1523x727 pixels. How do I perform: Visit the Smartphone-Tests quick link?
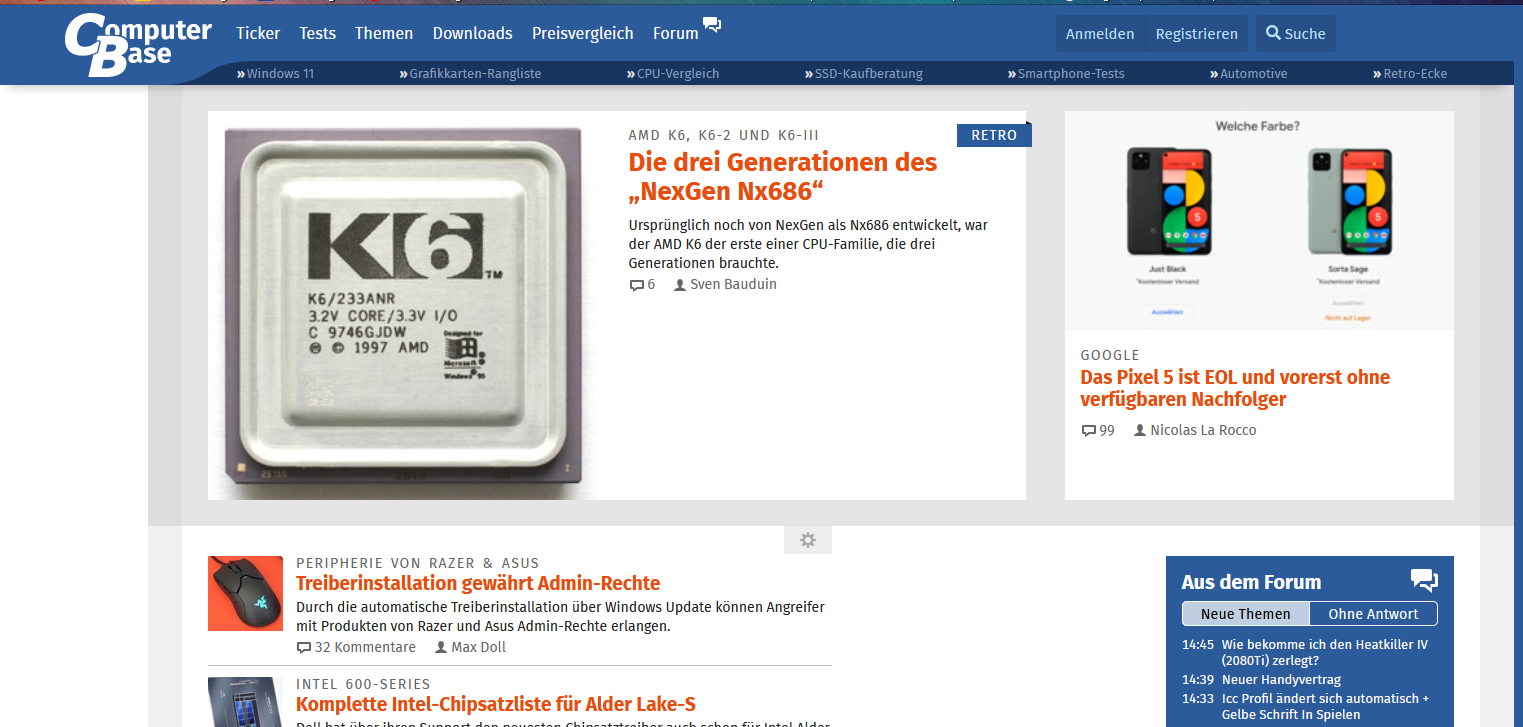1066,73
